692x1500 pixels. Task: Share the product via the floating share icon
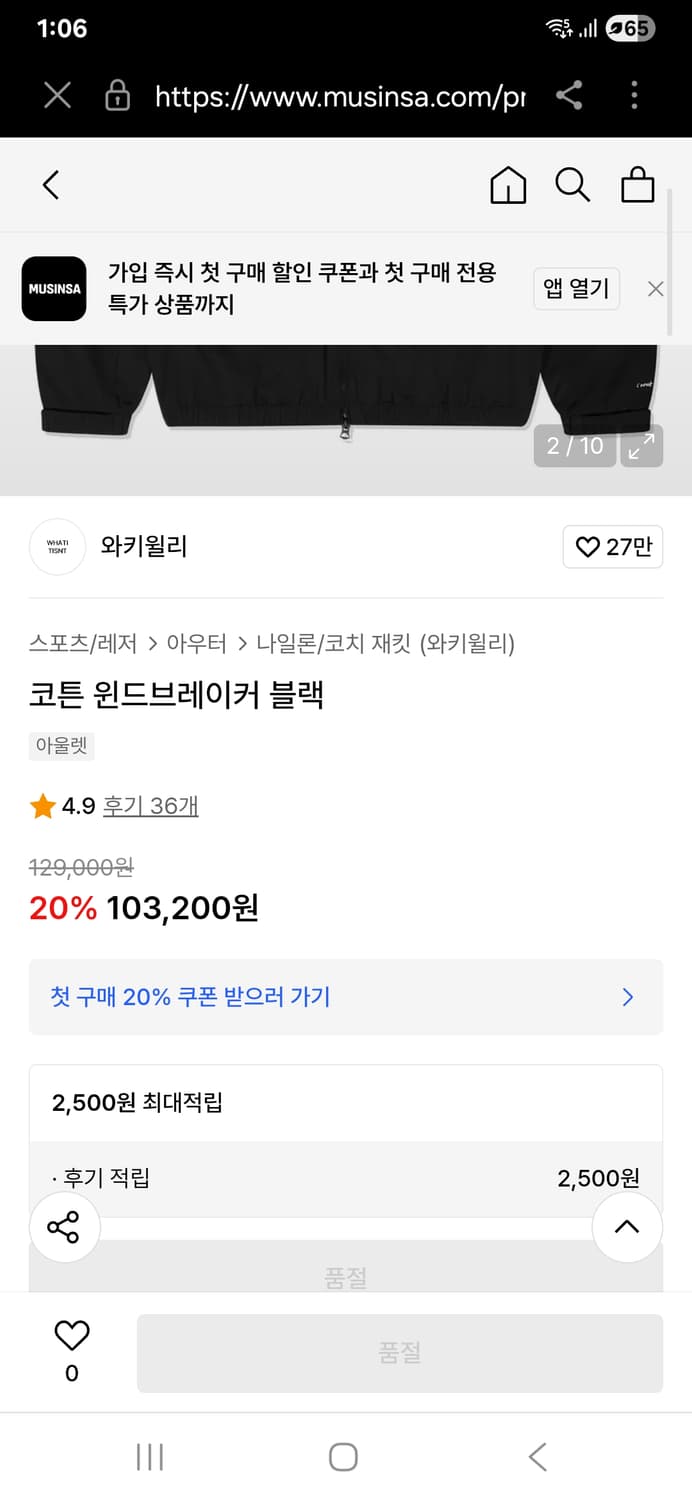pos(64,1227)
